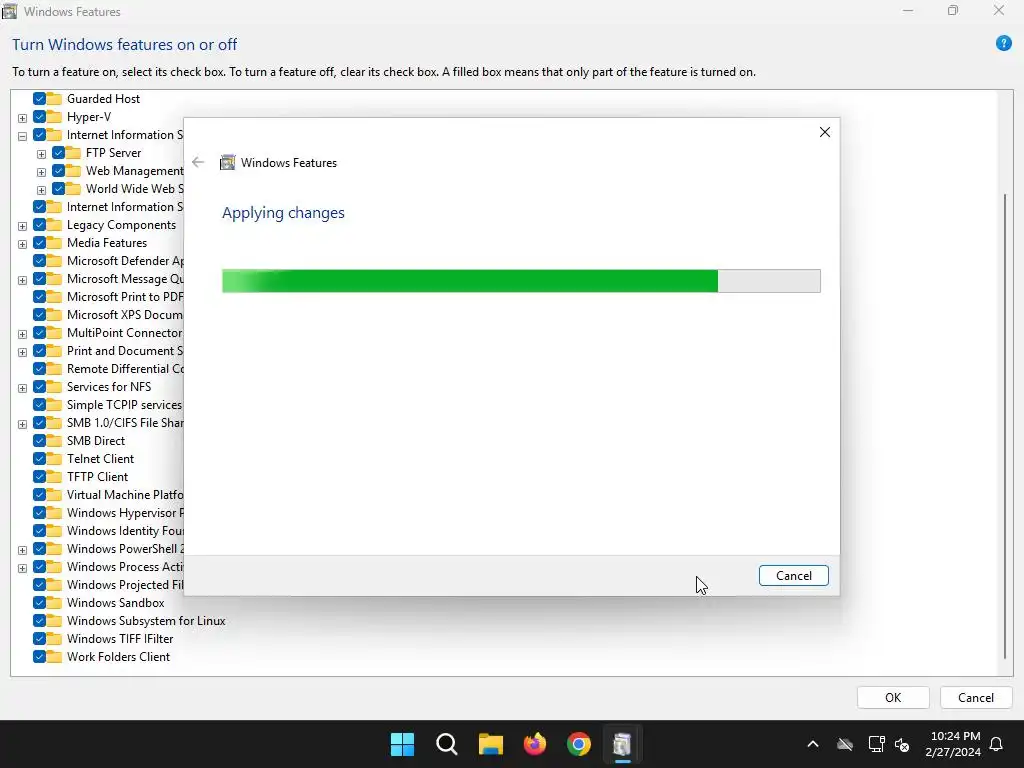Open taskbar Search

click(x=447, y=744)
